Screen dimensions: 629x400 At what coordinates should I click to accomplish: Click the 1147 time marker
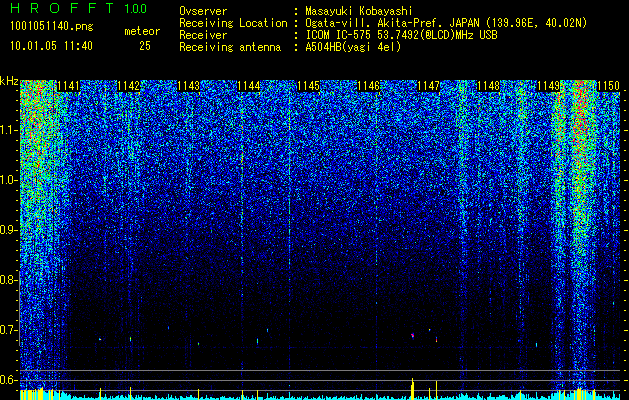click(x=428, y=86)
